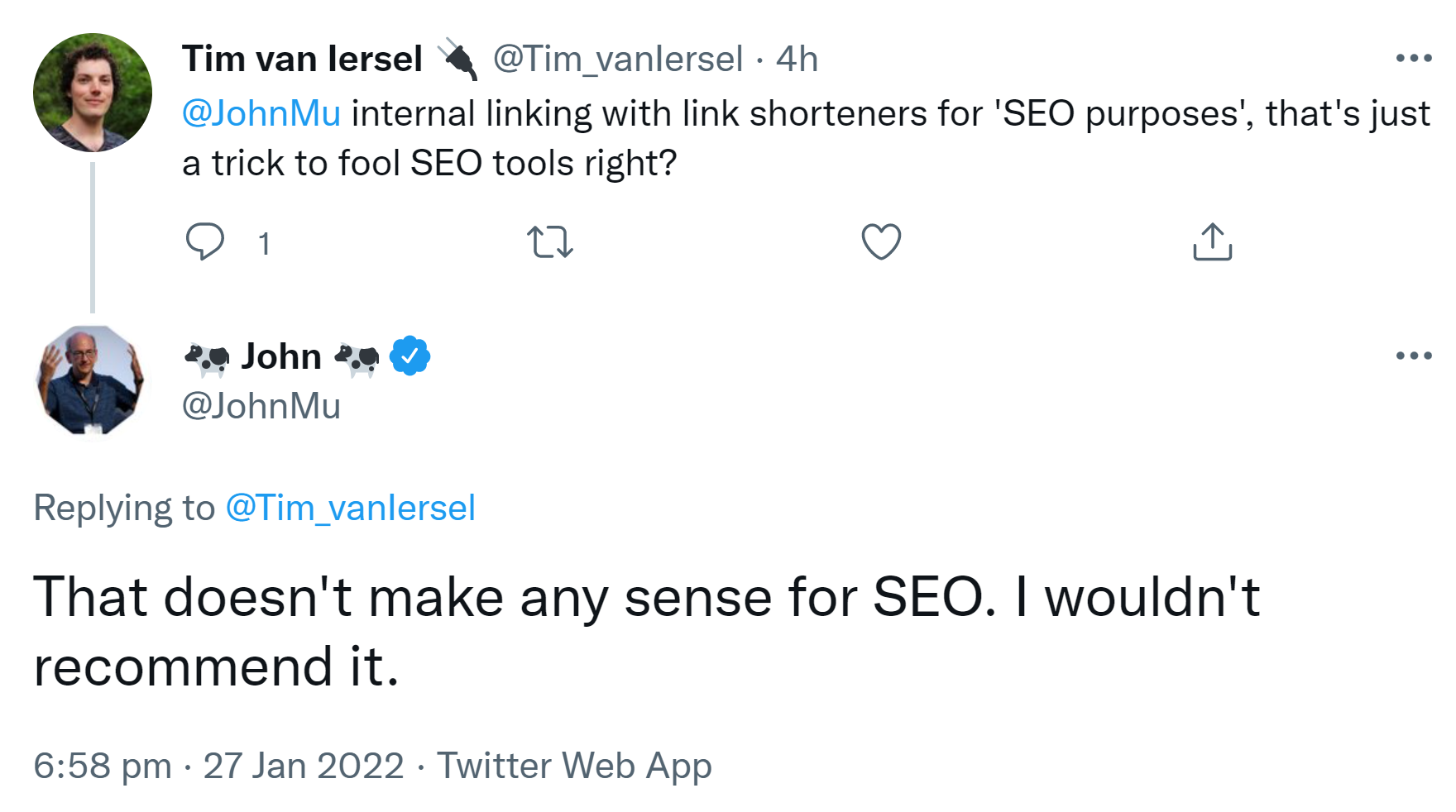Screen dimensions: 1456x812
Task: Open the share options for Tim's tweet
Action: [1213, 241]
